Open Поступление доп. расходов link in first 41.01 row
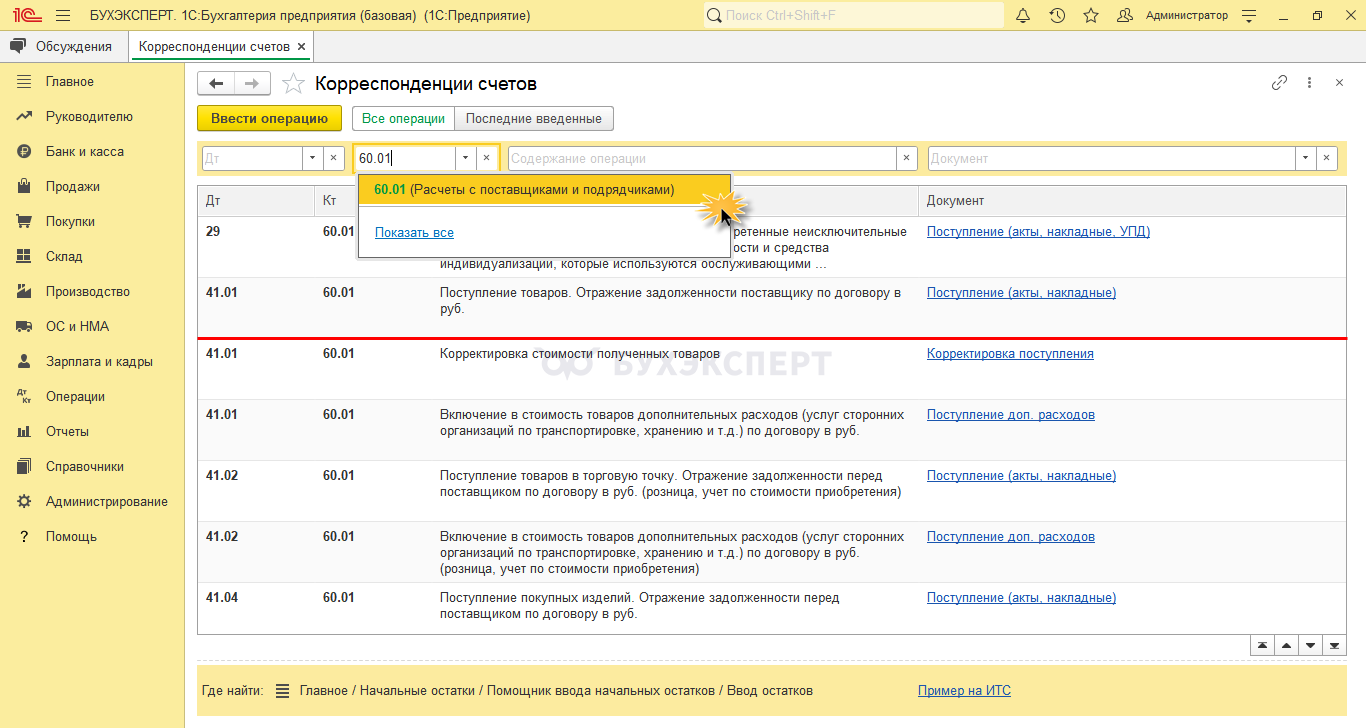Viewport: 1366px width, 728px height. pos(1011,414)
